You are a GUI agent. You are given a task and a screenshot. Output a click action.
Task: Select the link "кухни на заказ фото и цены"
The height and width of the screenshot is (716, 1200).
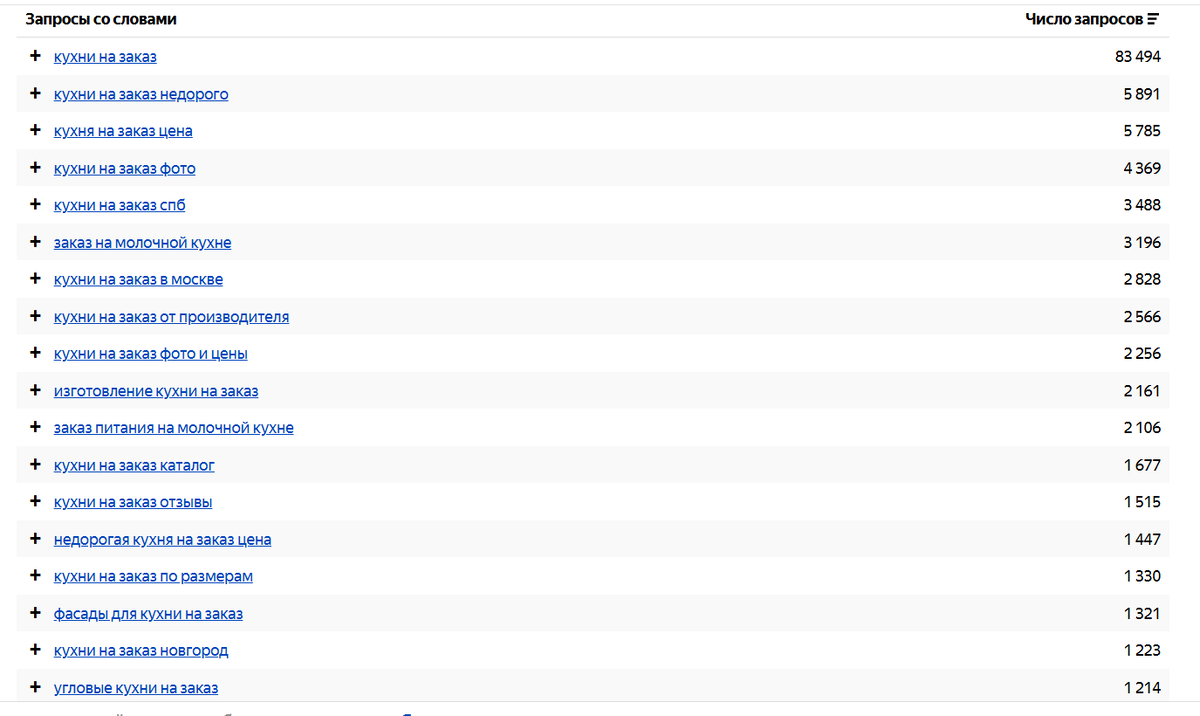(151, 354)
